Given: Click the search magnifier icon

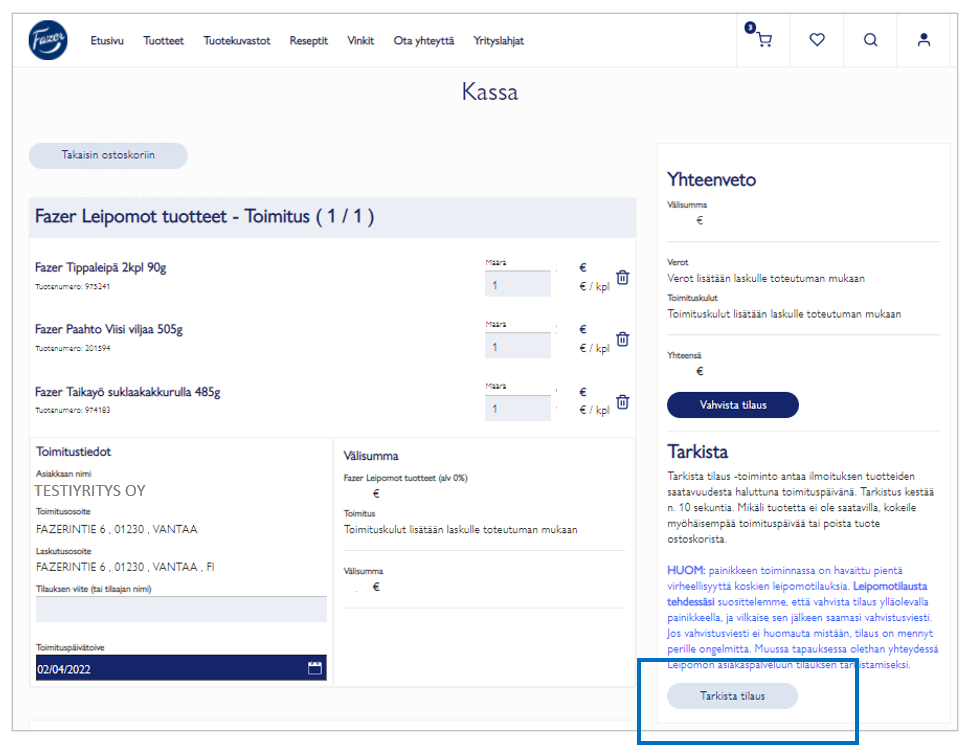Looking at the screenshot, I should (870, 40).
